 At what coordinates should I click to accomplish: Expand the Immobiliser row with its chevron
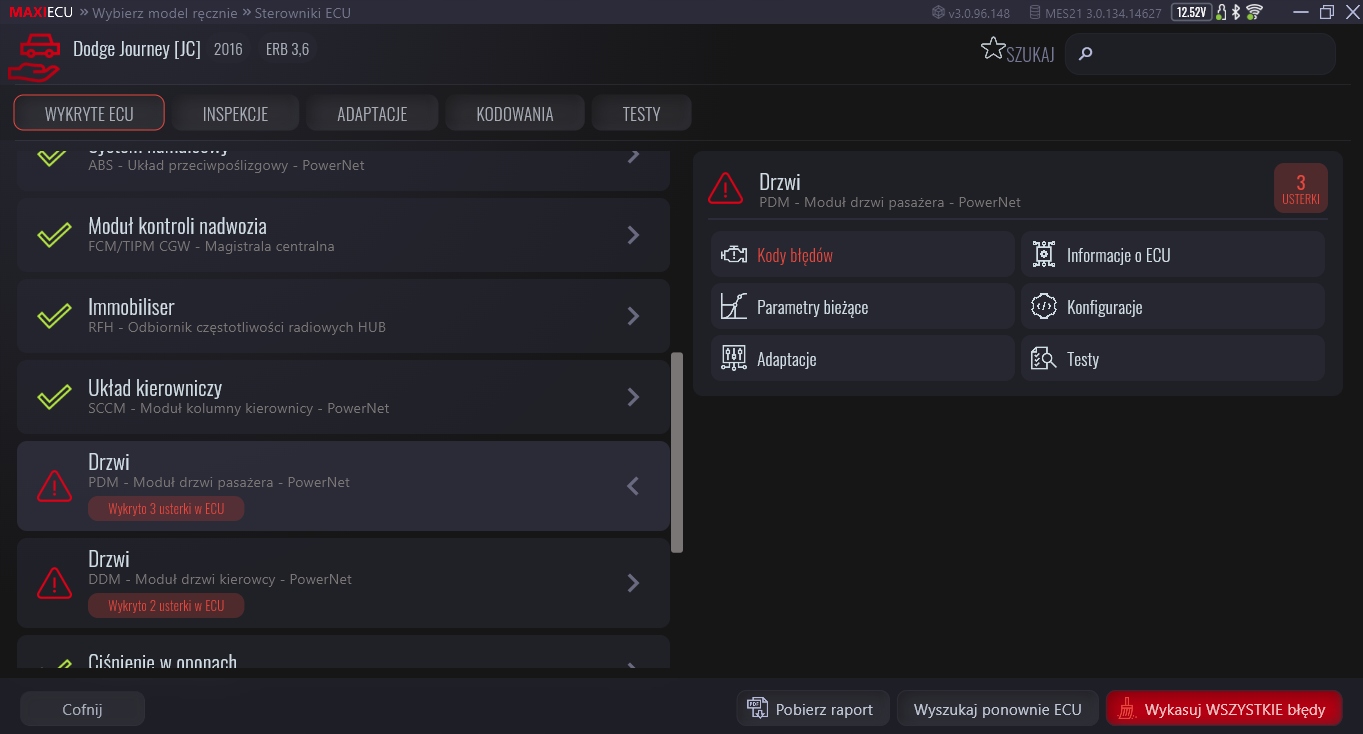click(633, 316)
